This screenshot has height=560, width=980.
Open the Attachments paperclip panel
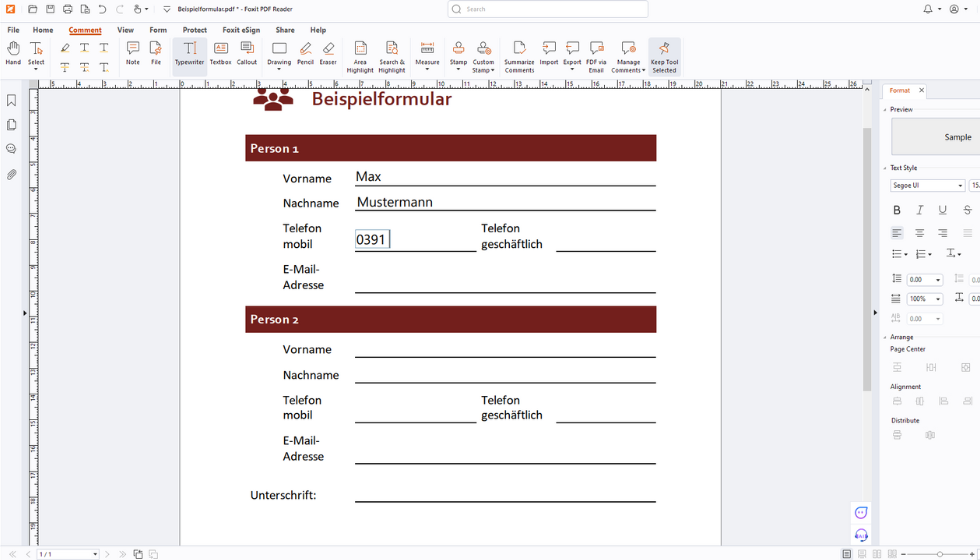(x=11, y=174)
